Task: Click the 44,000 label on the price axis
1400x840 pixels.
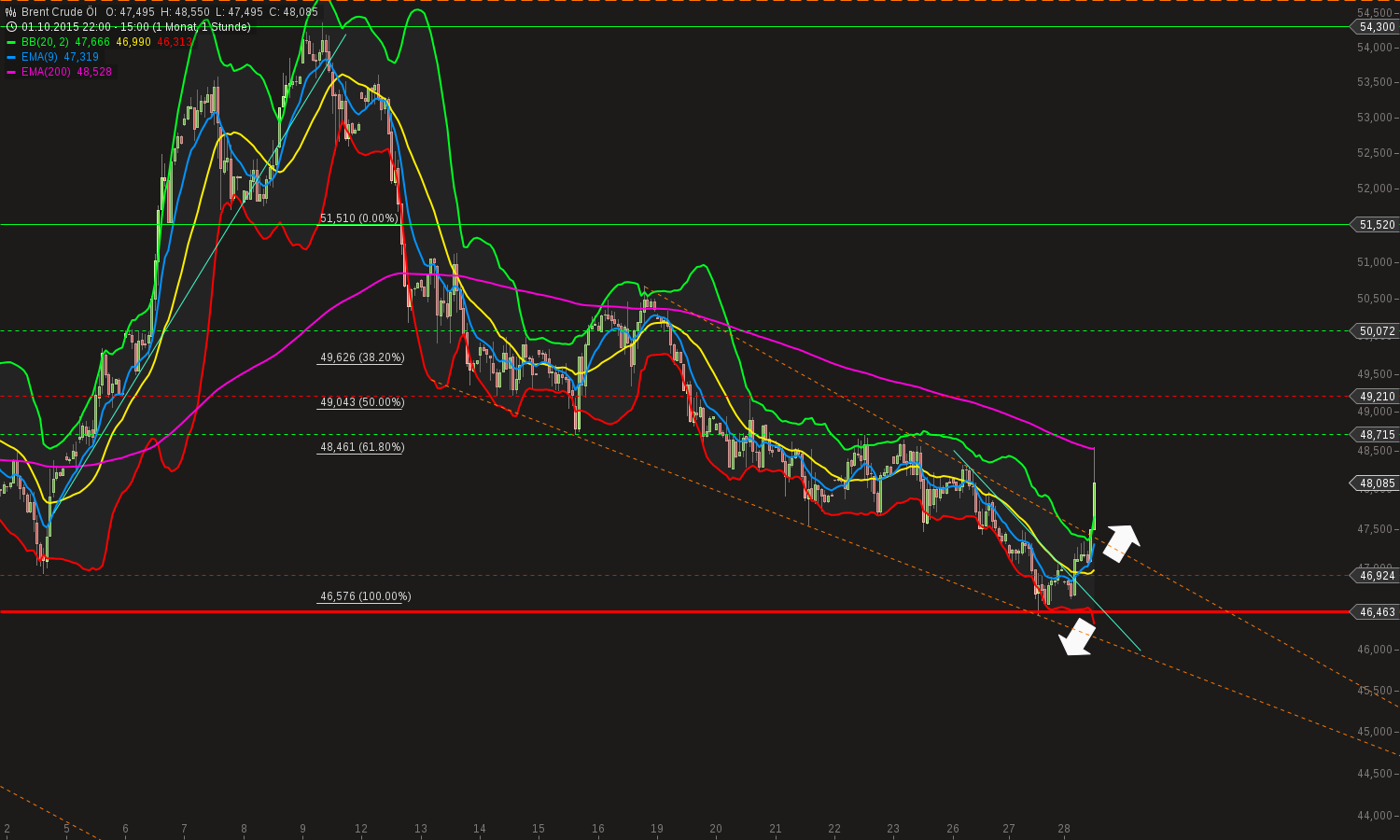Action: click(1375, 816)
